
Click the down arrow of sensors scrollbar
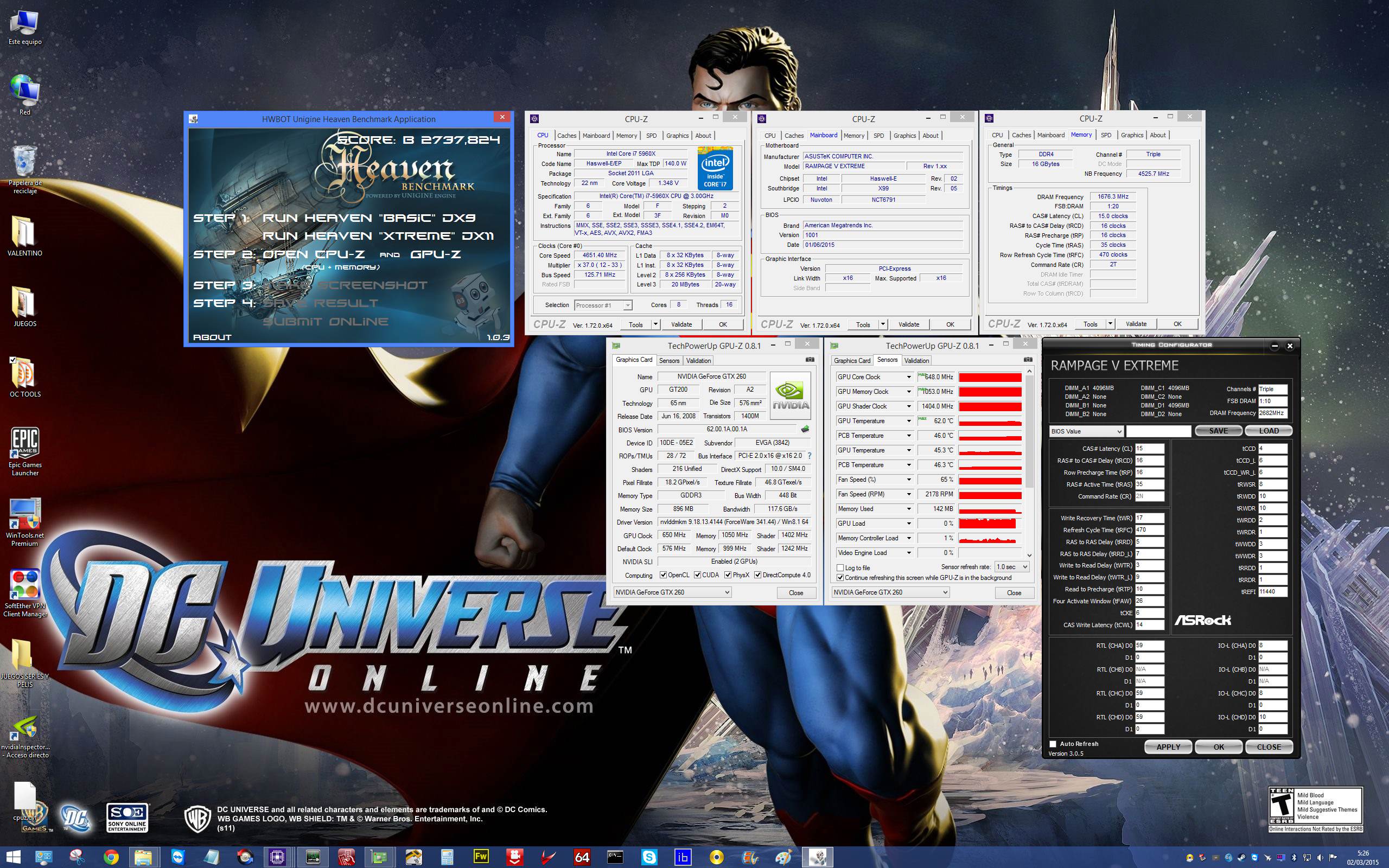(x=1029, y=555)
